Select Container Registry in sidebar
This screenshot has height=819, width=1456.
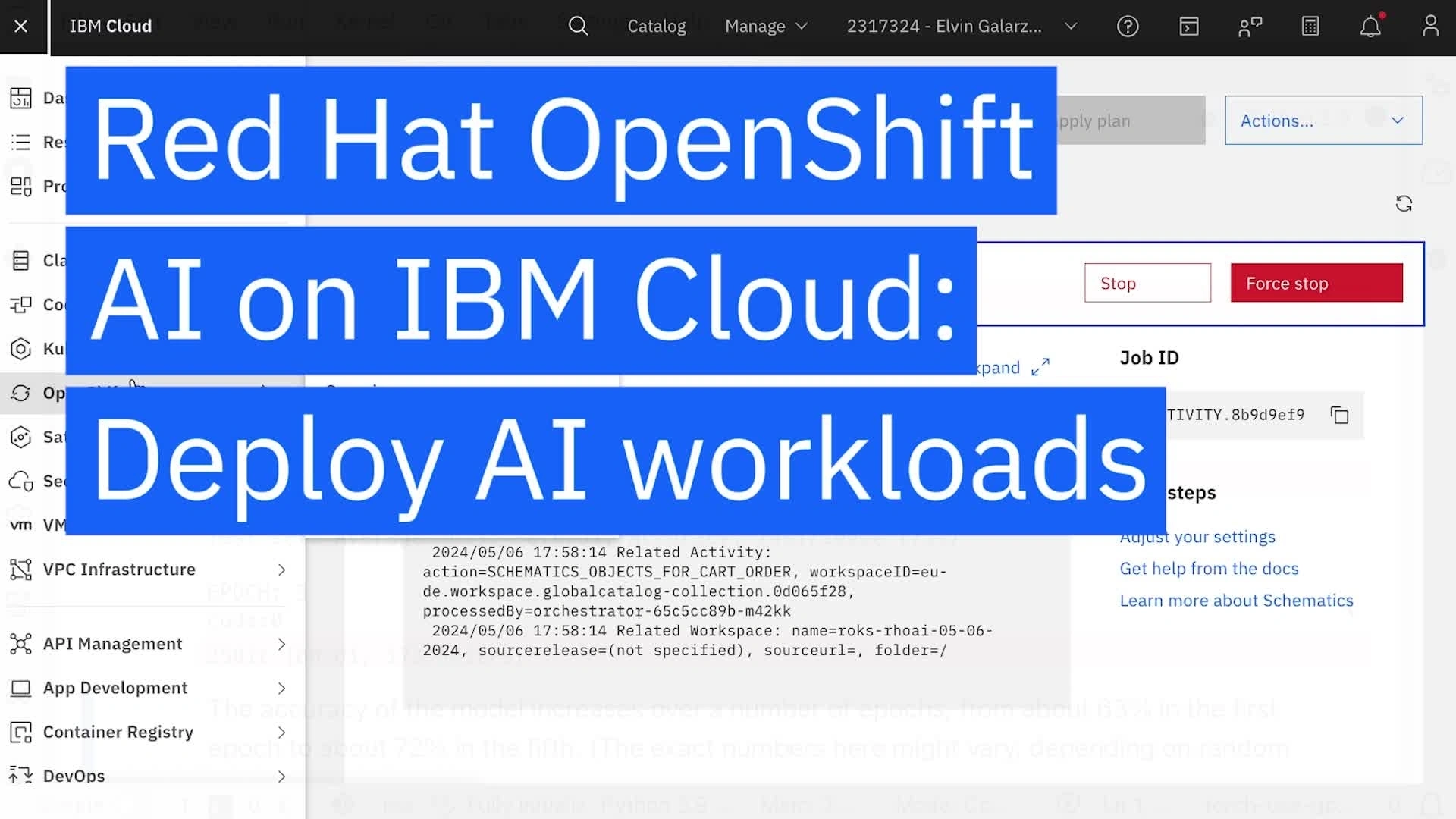point(118,733)
